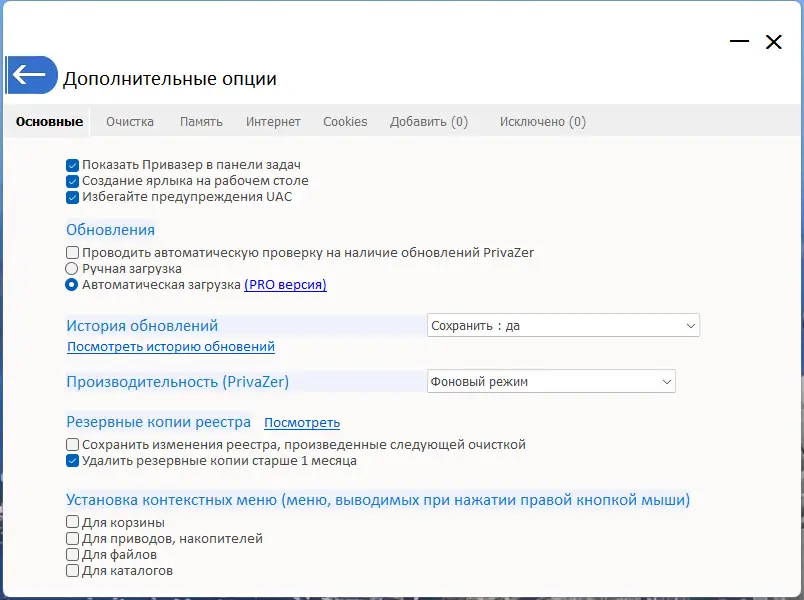Viewport: 804px width, 600px height.
Task: Check the Для файлов option
Action: point(71,554)
